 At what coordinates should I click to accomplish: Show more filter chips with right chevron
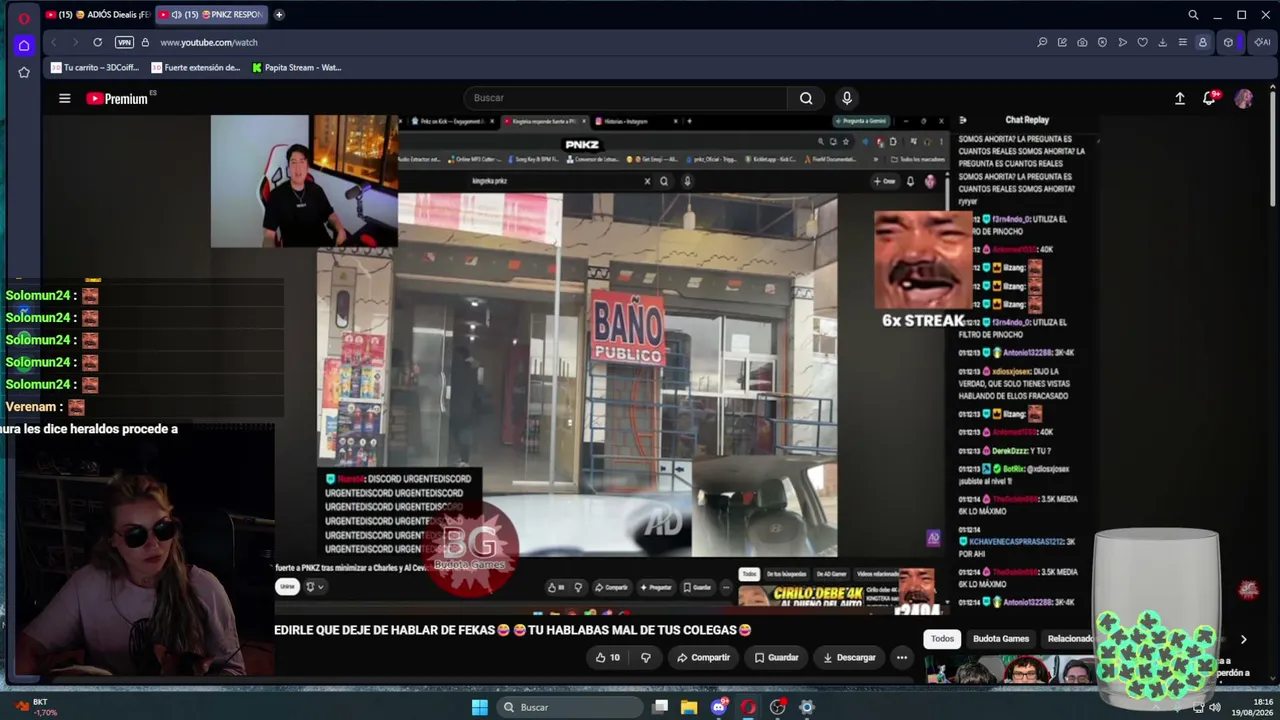(x=1243, y=639)
